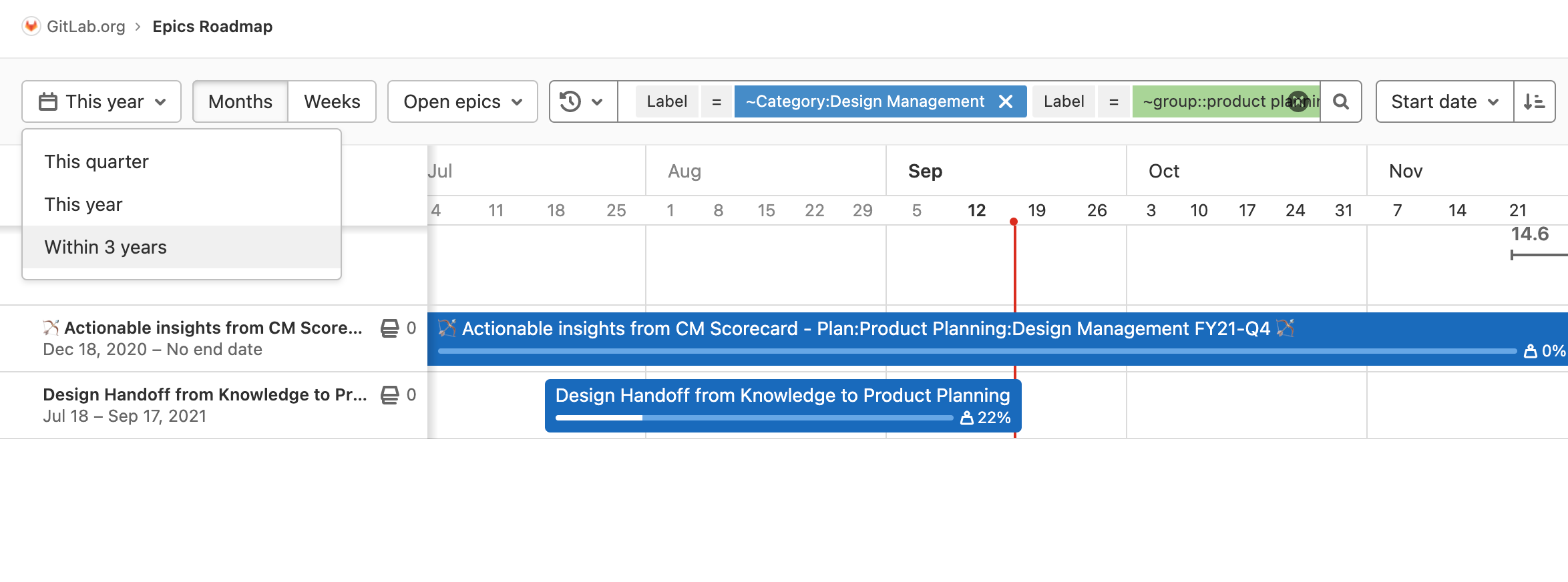Screen dimensions: 1568x582
Task: Clear the group::product planning label token
Action: (1298, 101)
